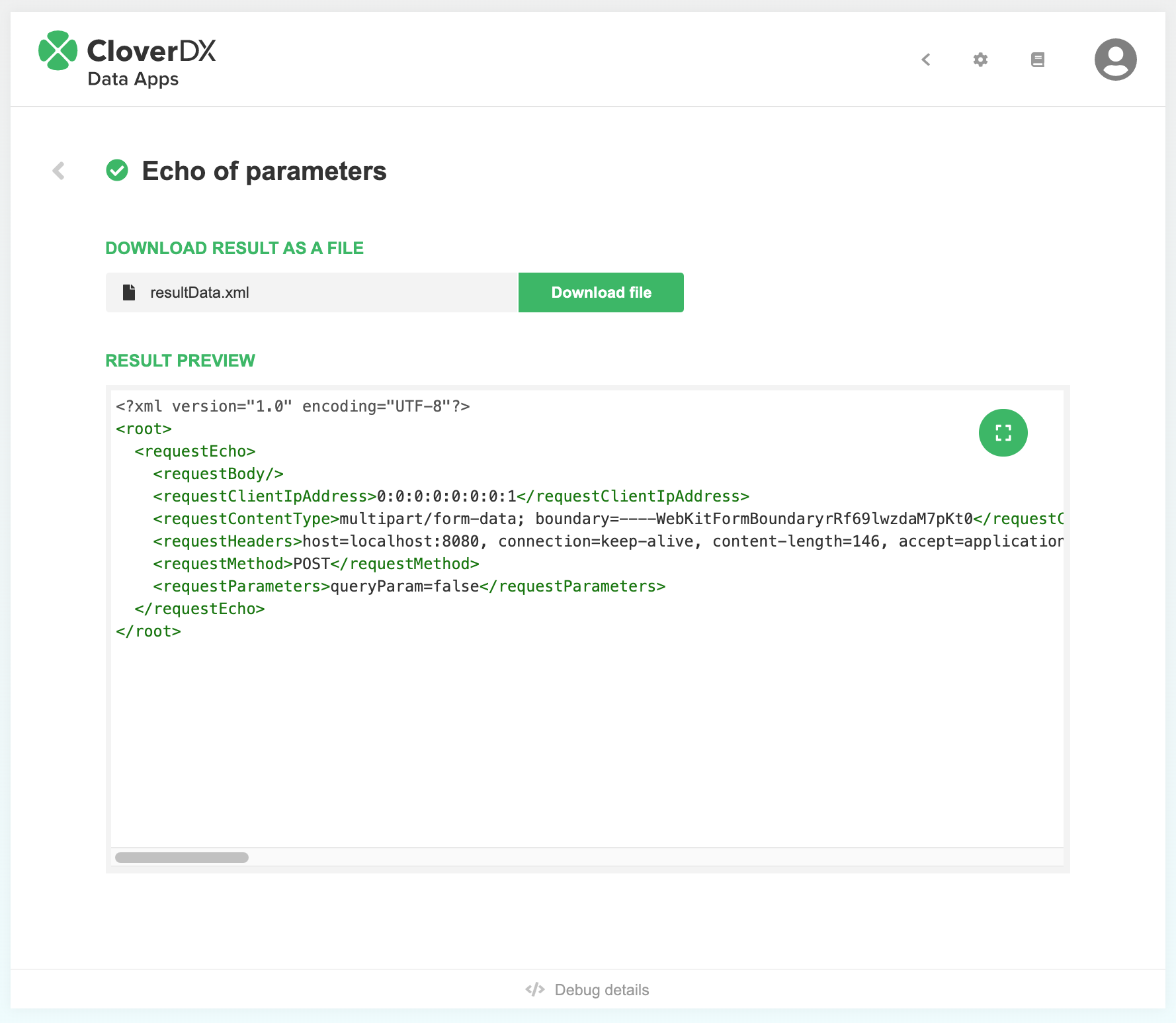Open the Debug details link
The height and width of the screenshot is (1023, 1176).
(x=601, y=990)
